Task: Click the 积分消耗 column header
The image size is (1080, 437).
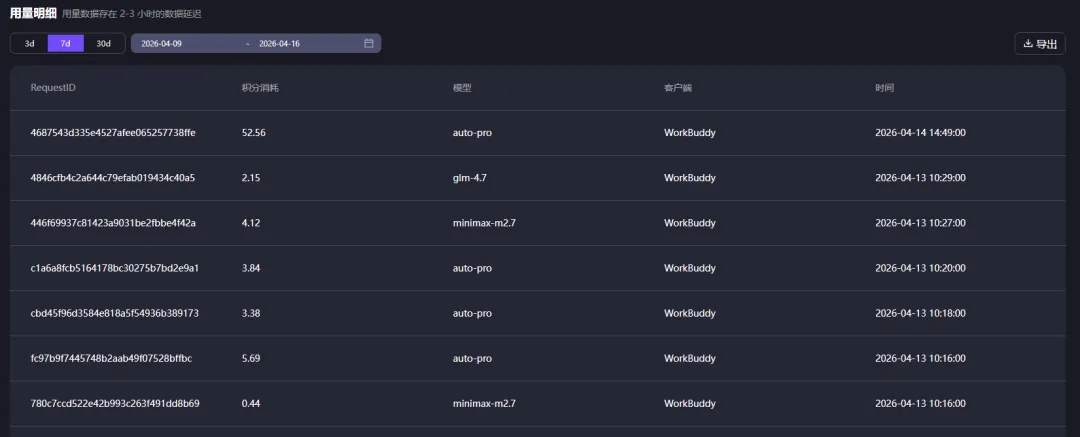Action: coord(260,88)
